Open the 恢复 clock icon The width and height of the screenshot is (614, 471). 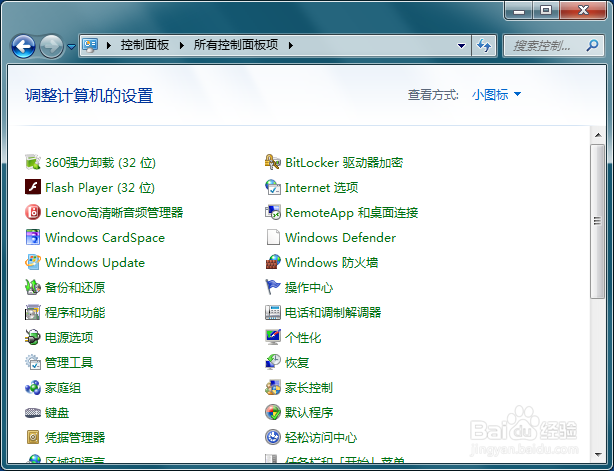pyautogui.click(x=273, y=363)
